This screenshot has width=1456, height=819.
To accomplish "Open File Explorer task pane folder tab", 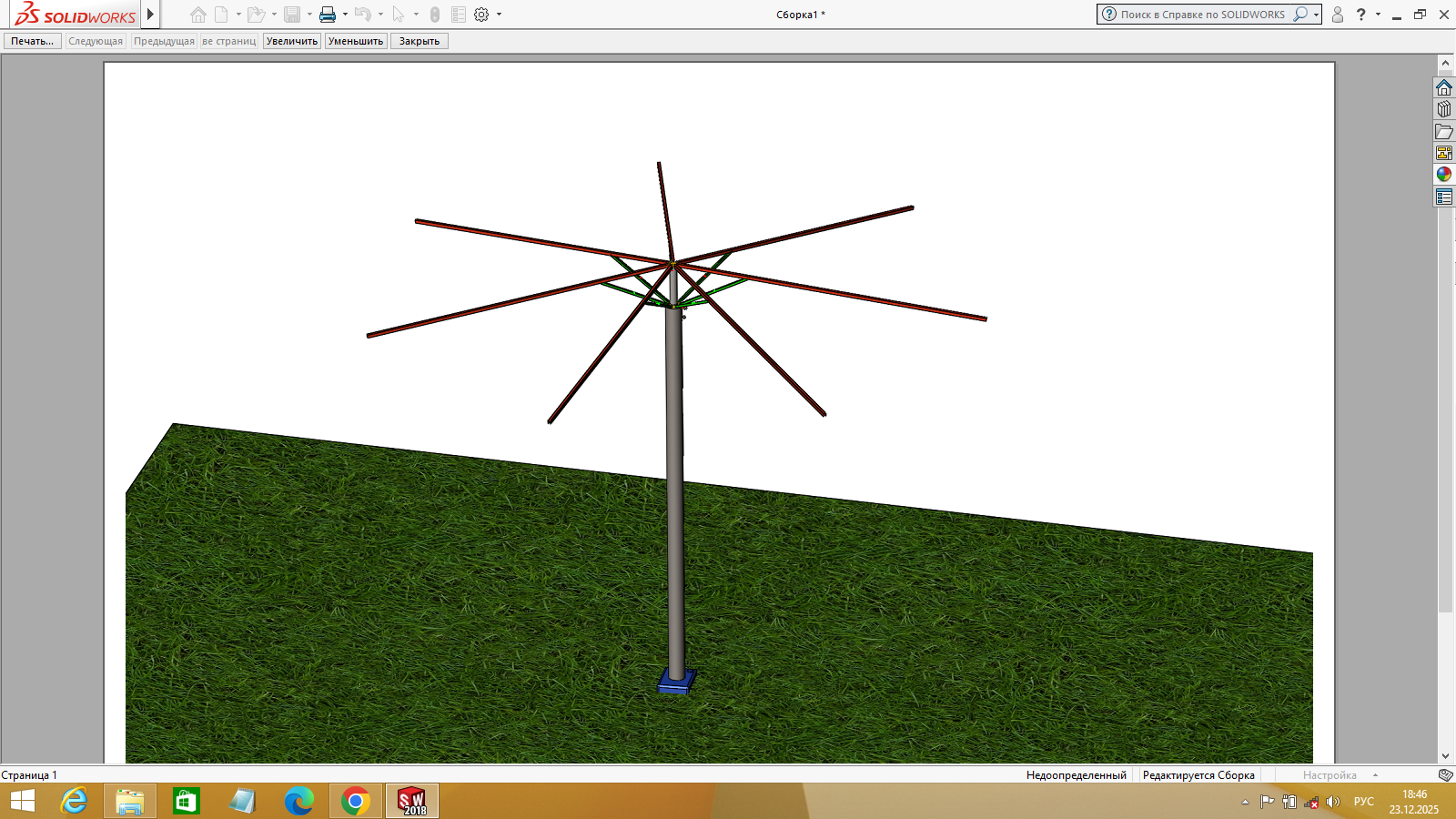I will click(x=1444, y=131).
